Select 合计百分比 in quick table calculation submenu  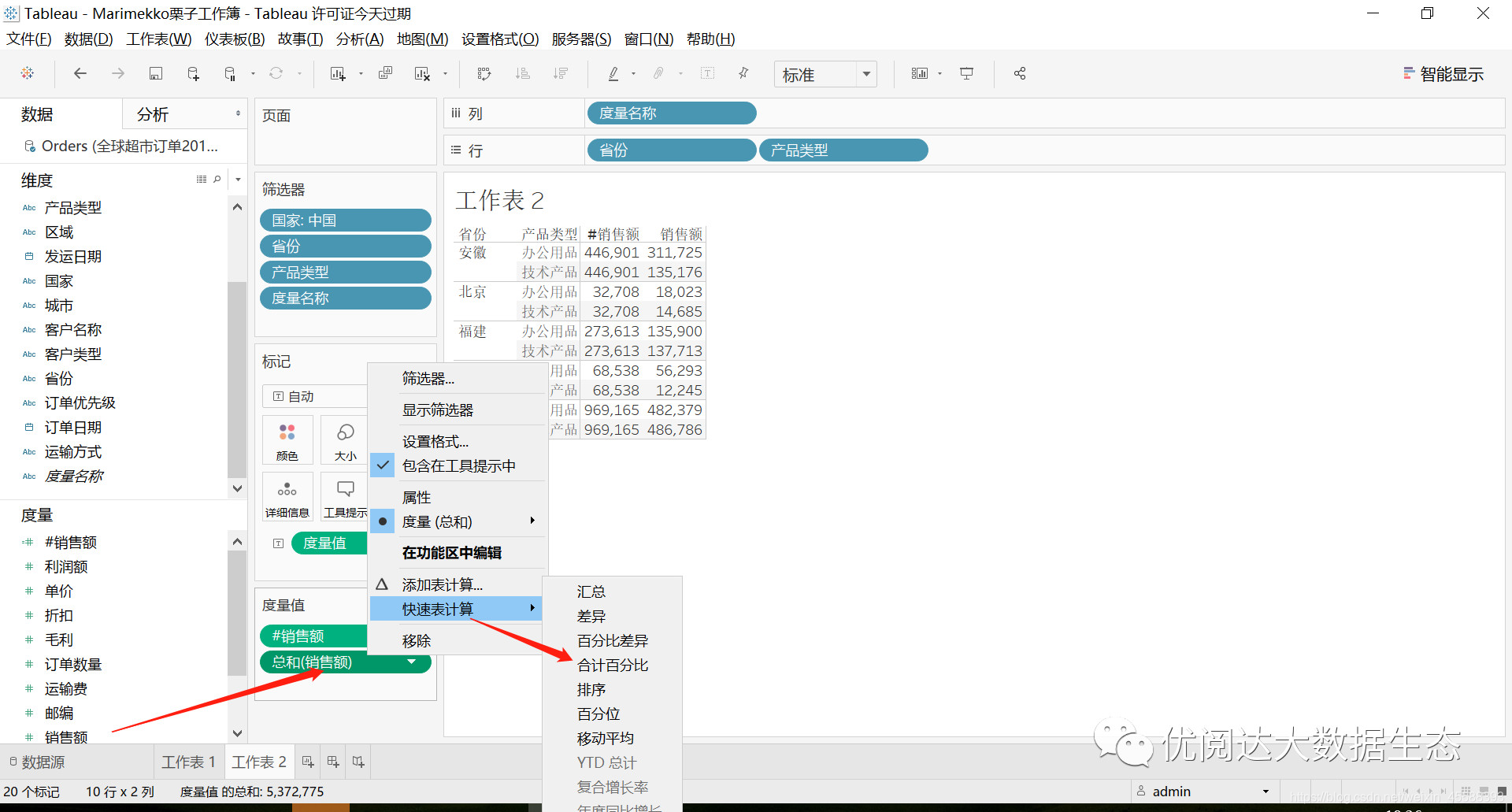pyautogui.click(x=613, y=665)
